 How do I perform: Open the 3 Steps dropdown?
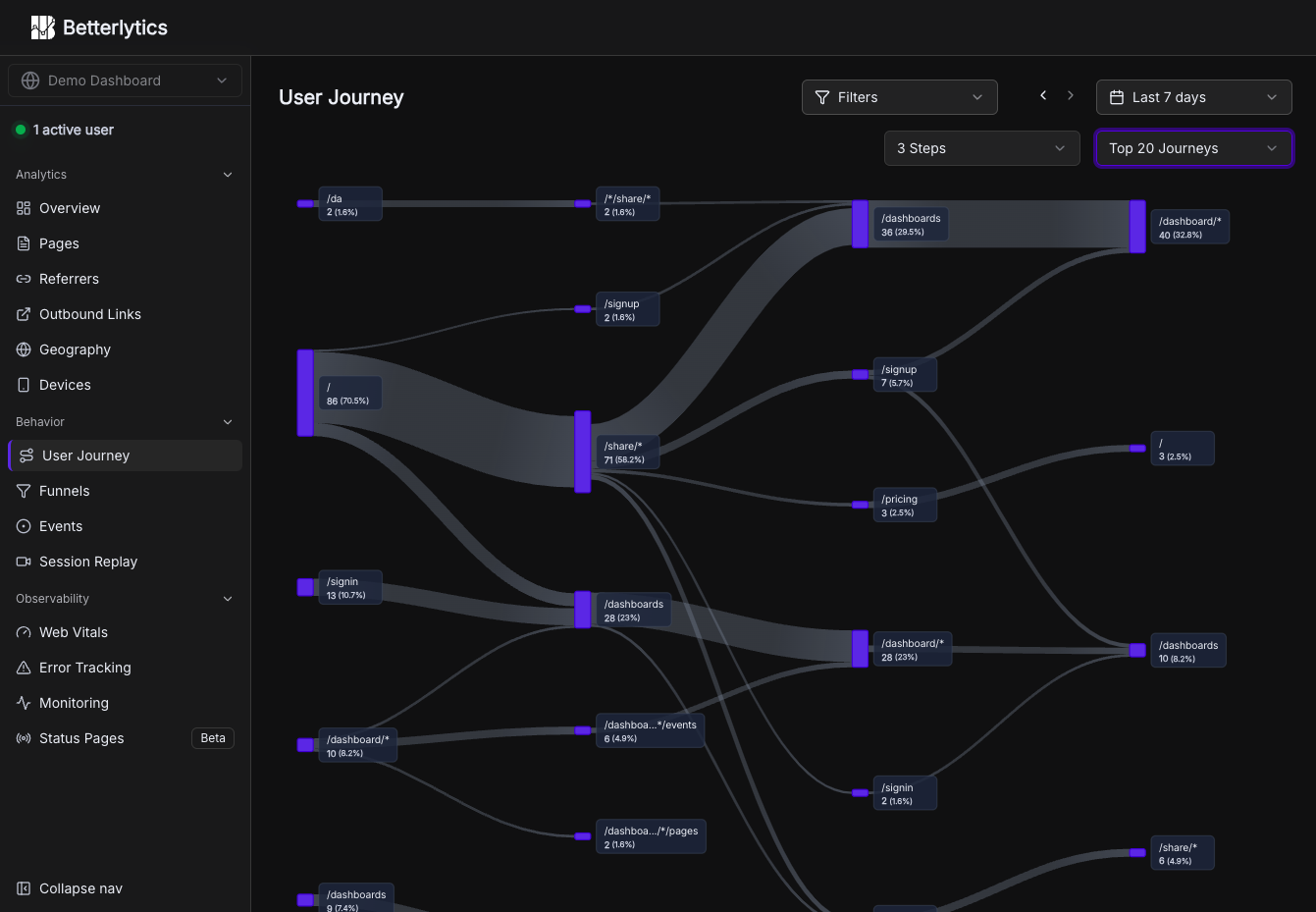(982, 148)
